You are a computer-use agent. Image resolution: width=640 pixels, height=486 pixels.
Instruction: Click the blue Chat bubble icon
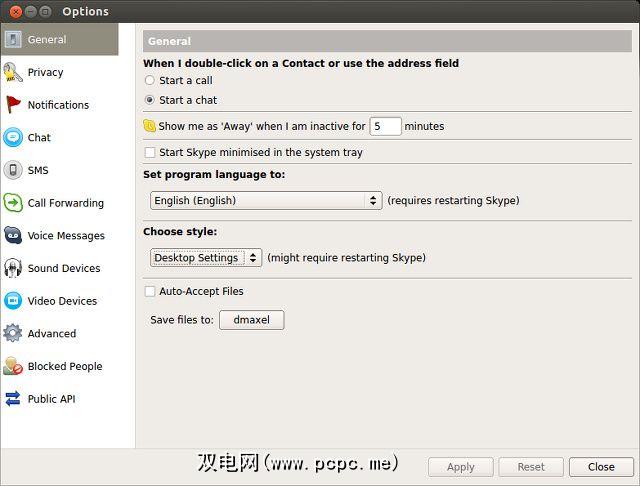pyautogui.click(x=13, y=138)
